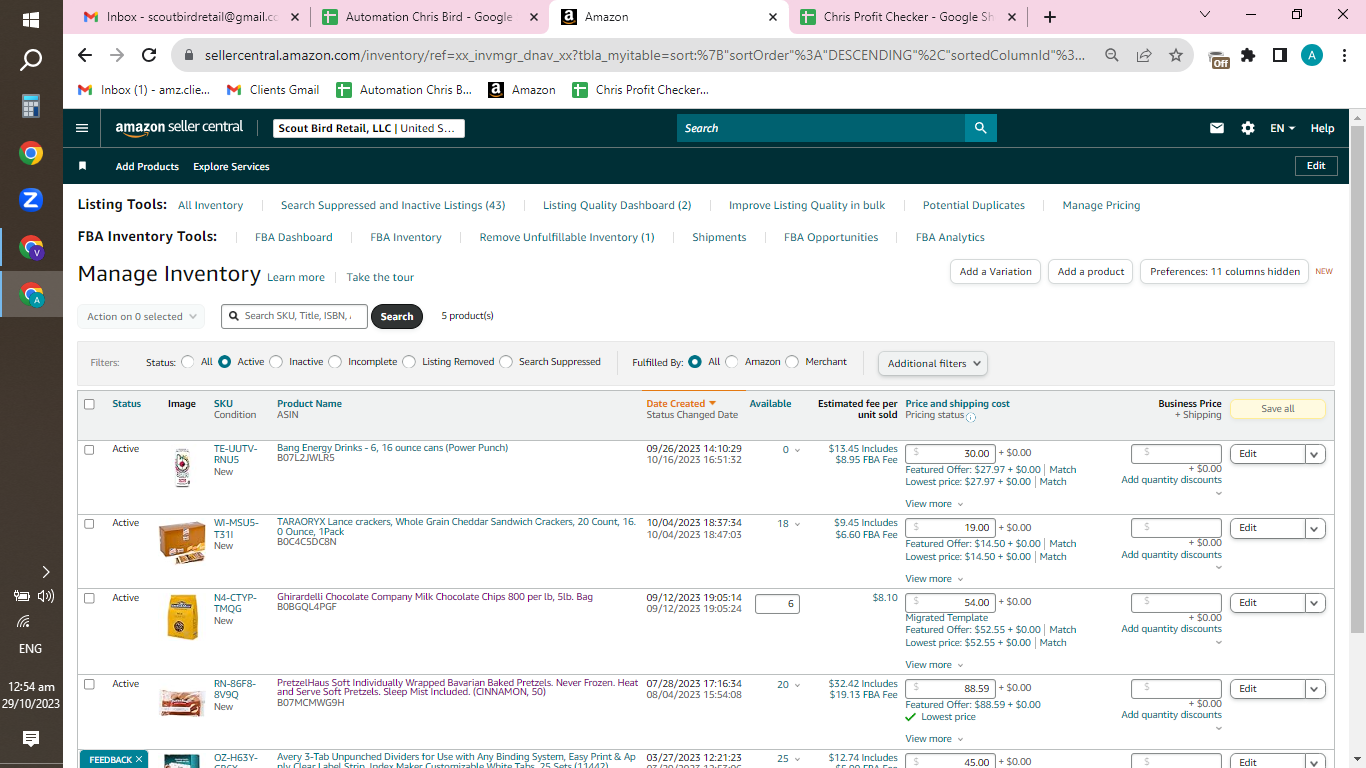The height and width of the screenshot is (768, 1366).
Task: Switch to the Automation Chris Bird tab
Action: [429, 17]
